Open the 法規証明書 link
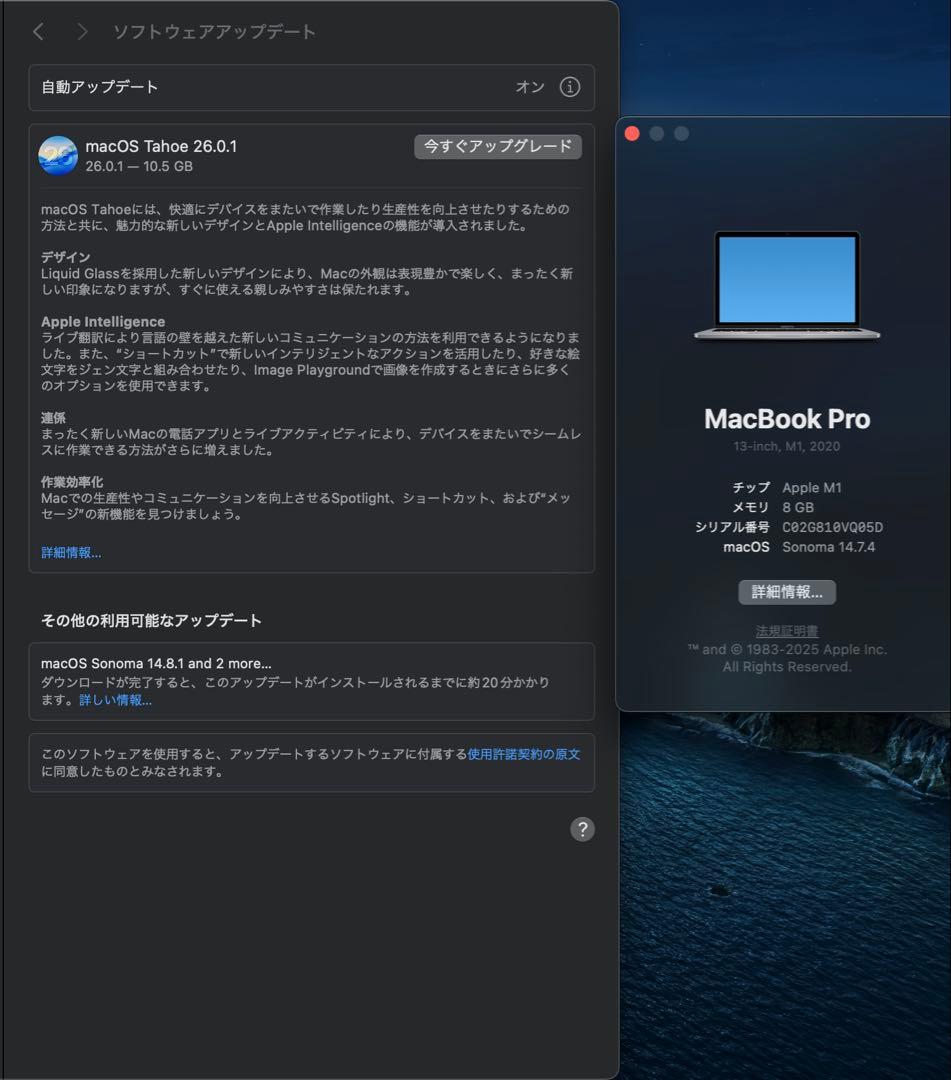The width and height of the screenshot is (951, 1080). [786, 630]
